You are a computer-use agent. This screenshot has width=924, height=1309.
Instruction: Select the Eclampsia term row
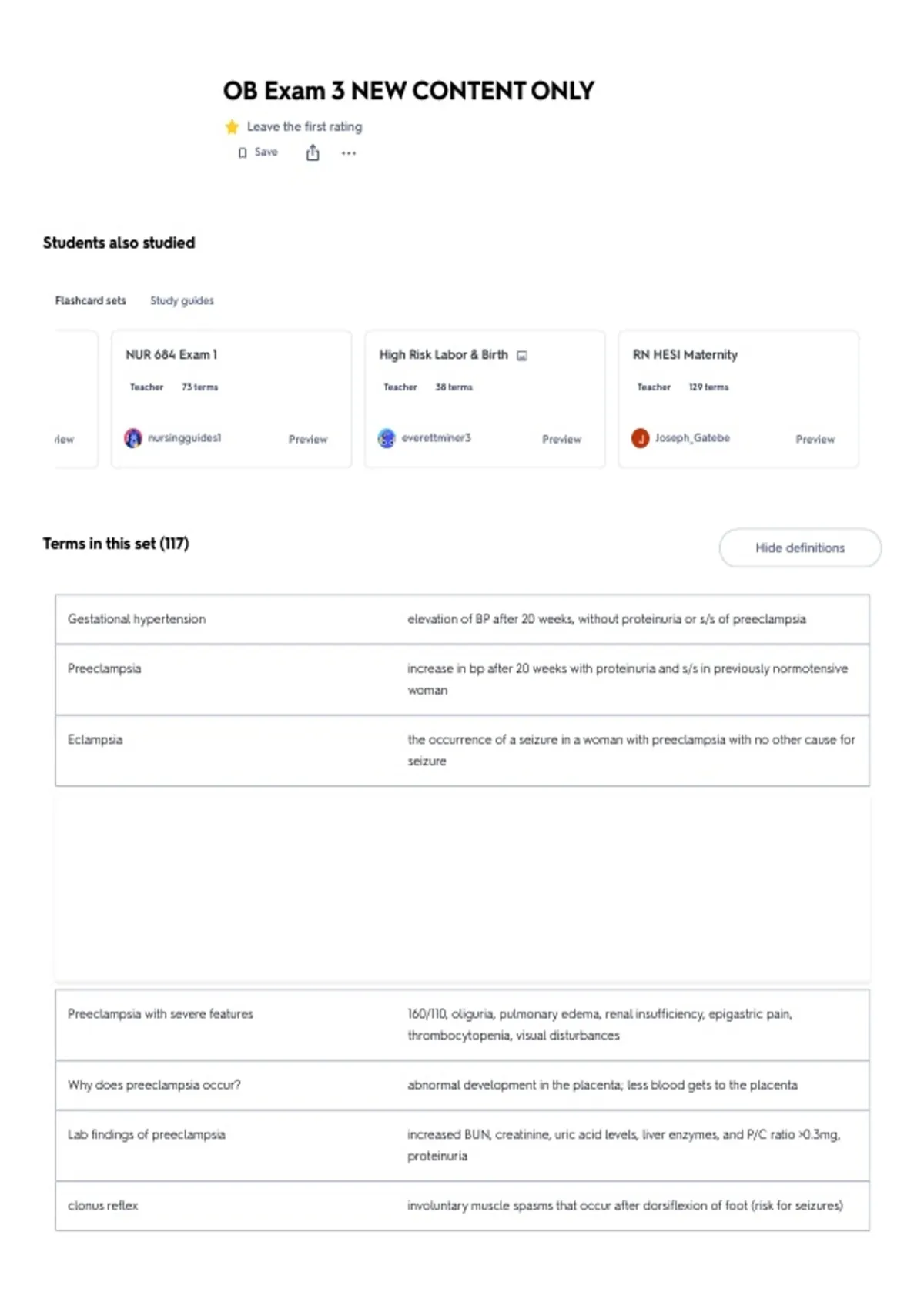(462, 750)
